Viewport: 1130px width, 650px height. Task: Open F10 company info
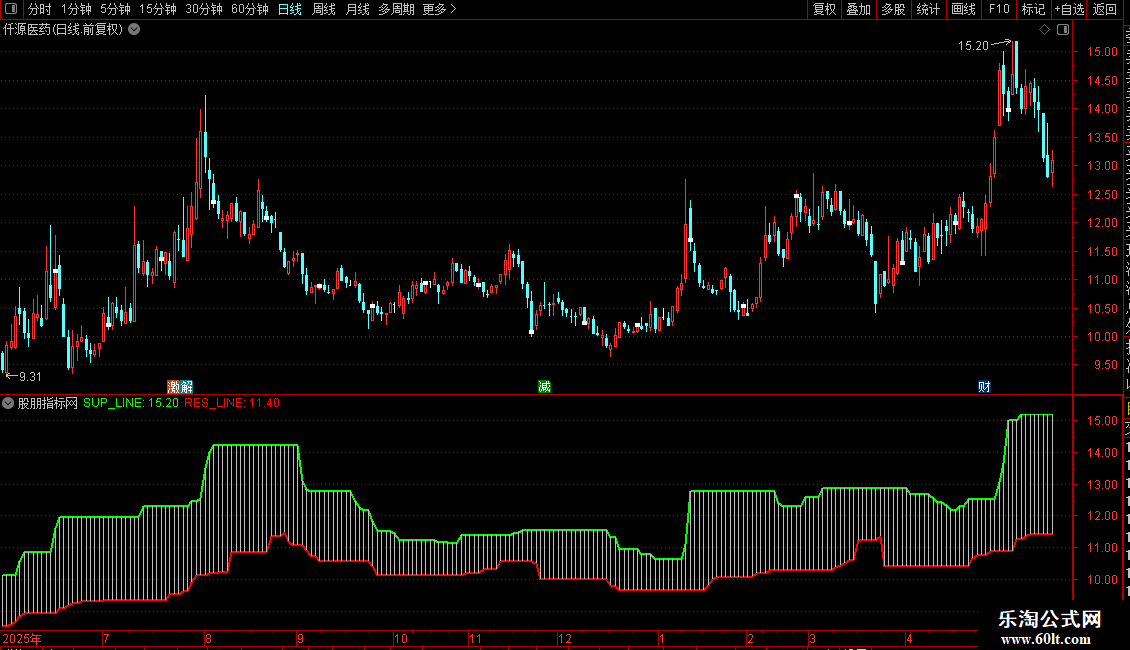click(999, 9)
